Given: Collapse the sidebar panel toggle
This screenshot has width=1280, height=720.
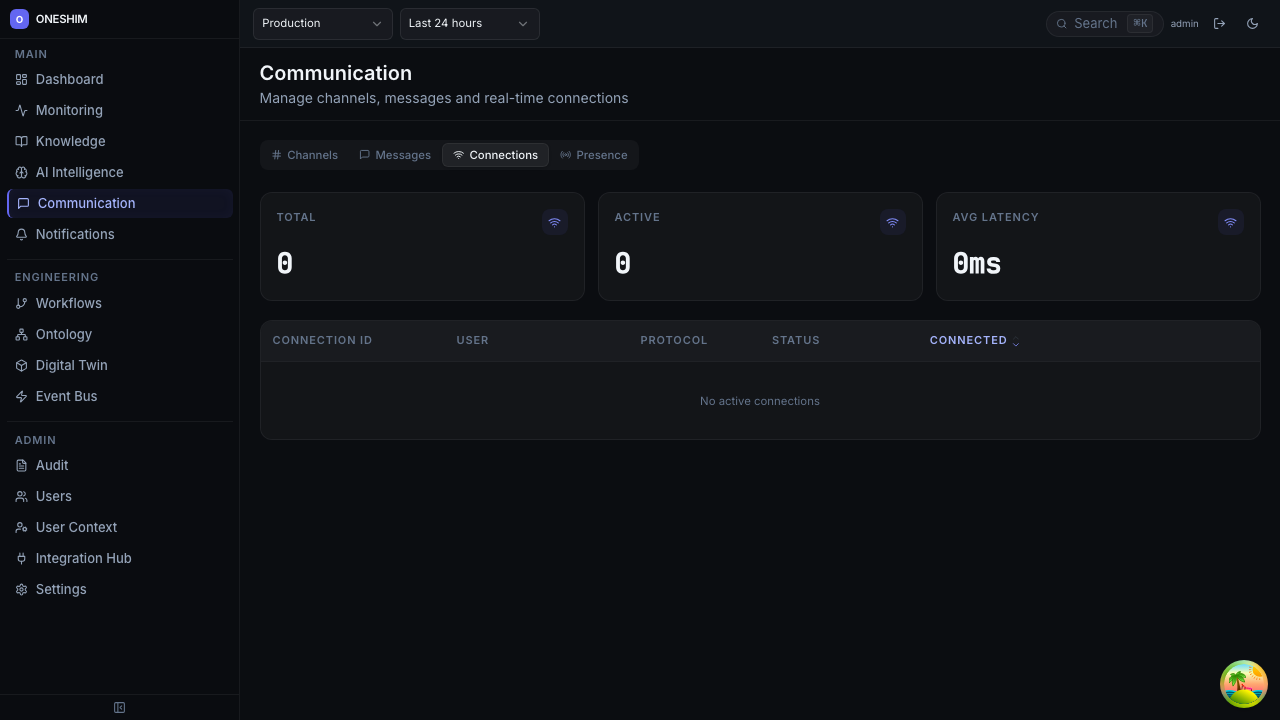Looking at the screenshot, I should tap(120, 708).
